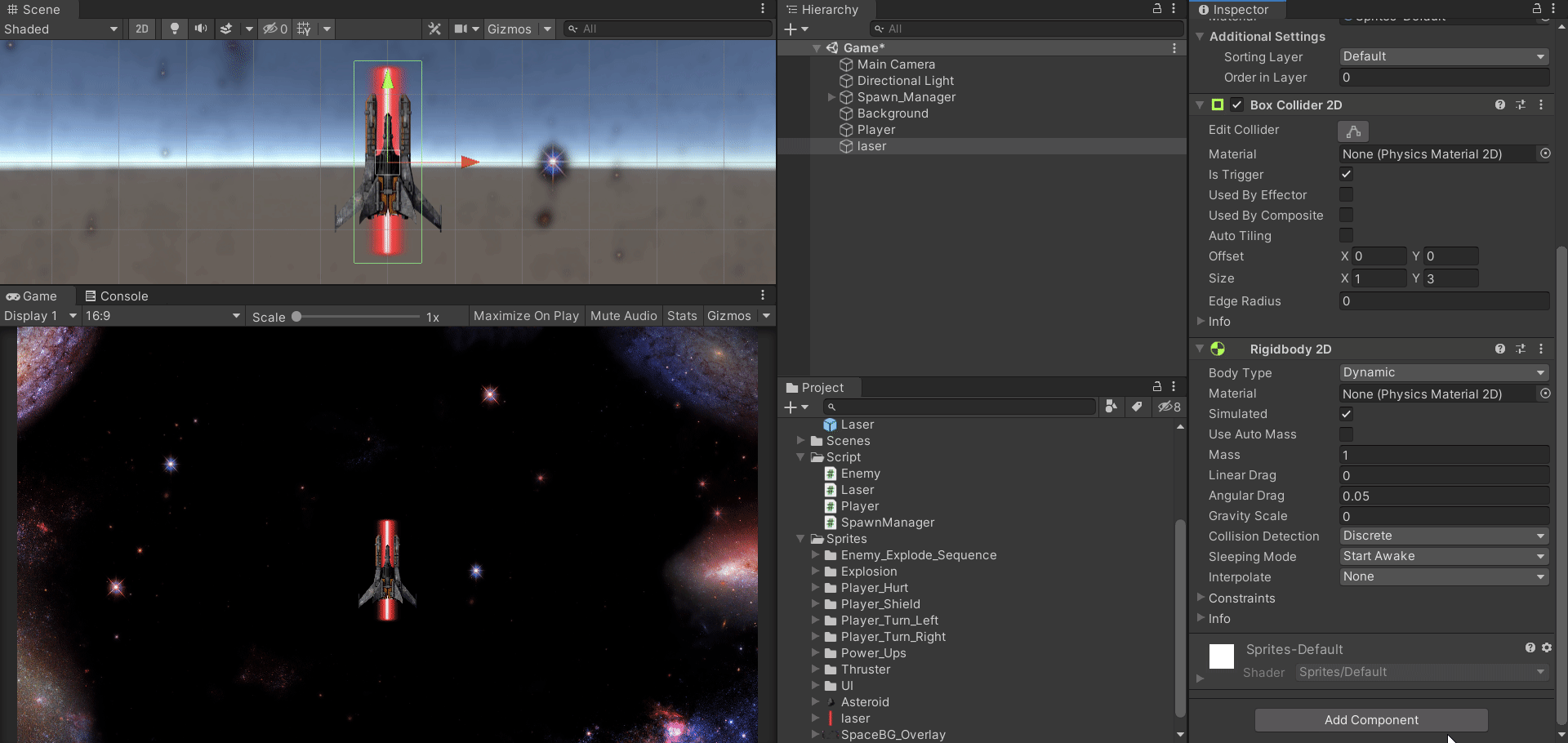Pick a Box Collider 2D physics material
The width and height of the screenshot is (1568, 743).
click(1545, 153)
